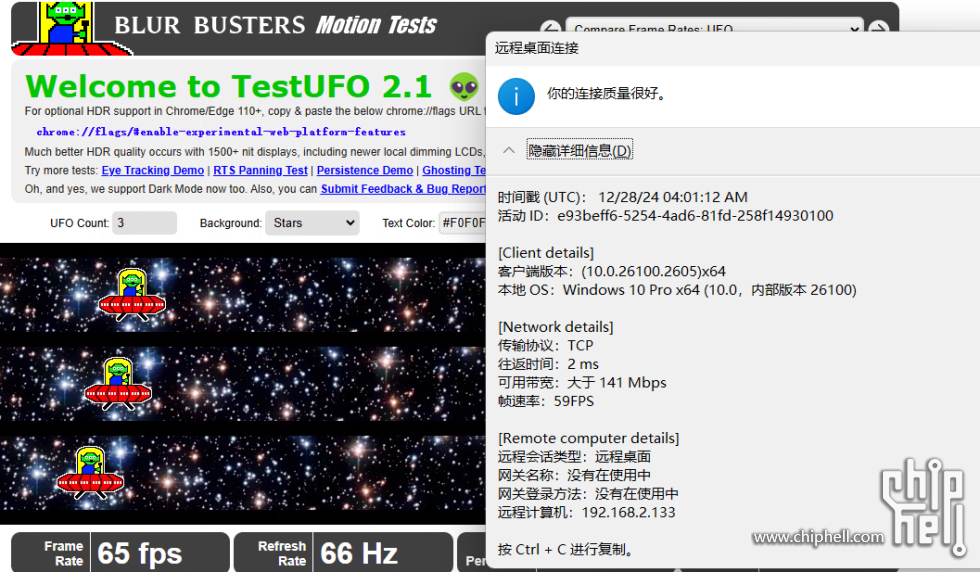Click the 你的连接质量很好 message
The height and width of the screenshot is (572, 980).
(607, 94)
